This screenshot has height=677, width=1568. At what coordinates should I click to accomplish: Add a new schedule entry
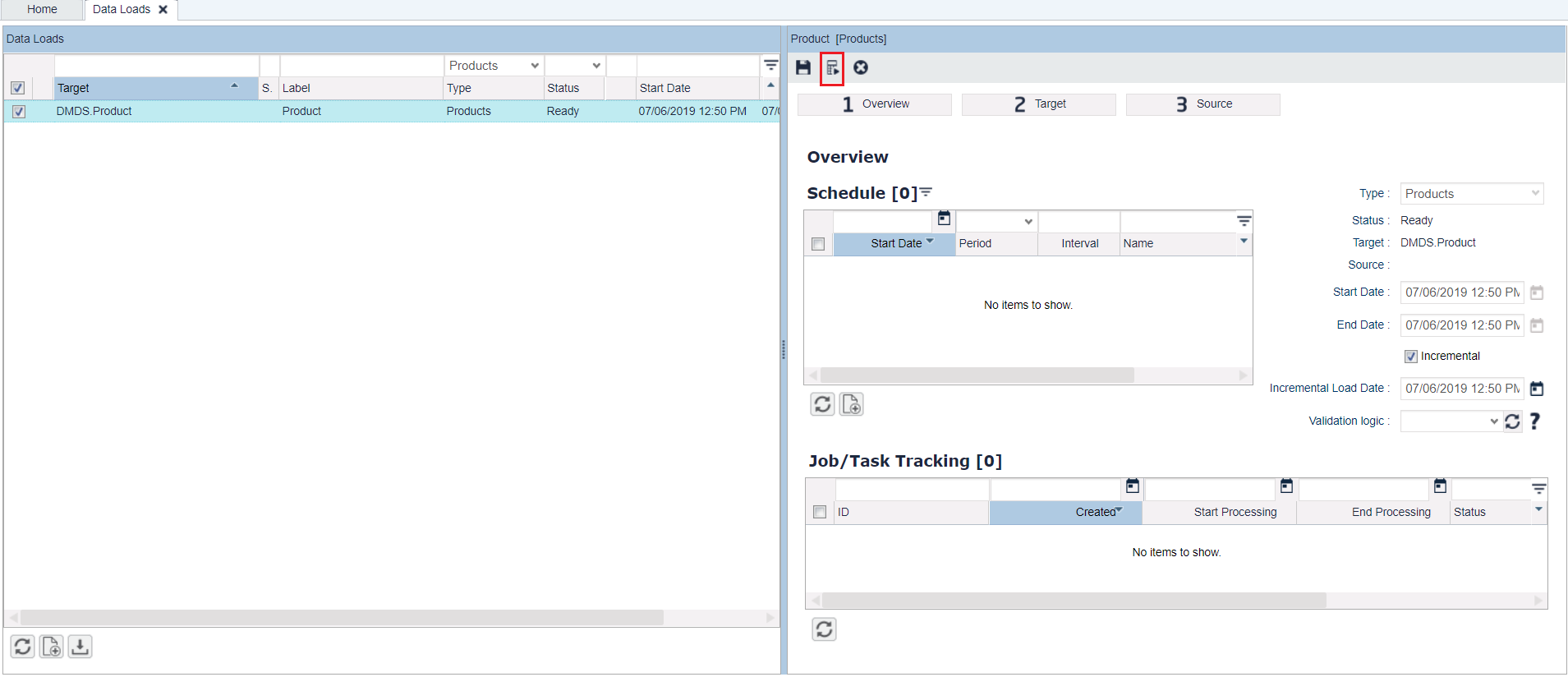point(851,404)
